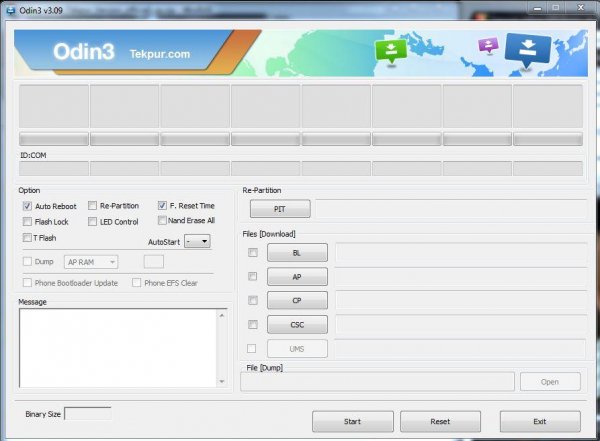Image resolution: width=600 pixels, height=441 pixels.
Task: Click the Odin3 logo text in banner
Action: click(x=84, y=52)
